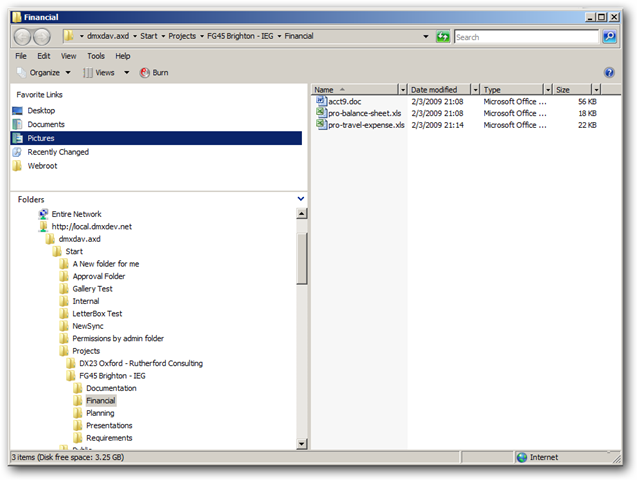Click the Forward navigation arrow button
The width and height of the screenshot is (637, 480).
(41, 37)
